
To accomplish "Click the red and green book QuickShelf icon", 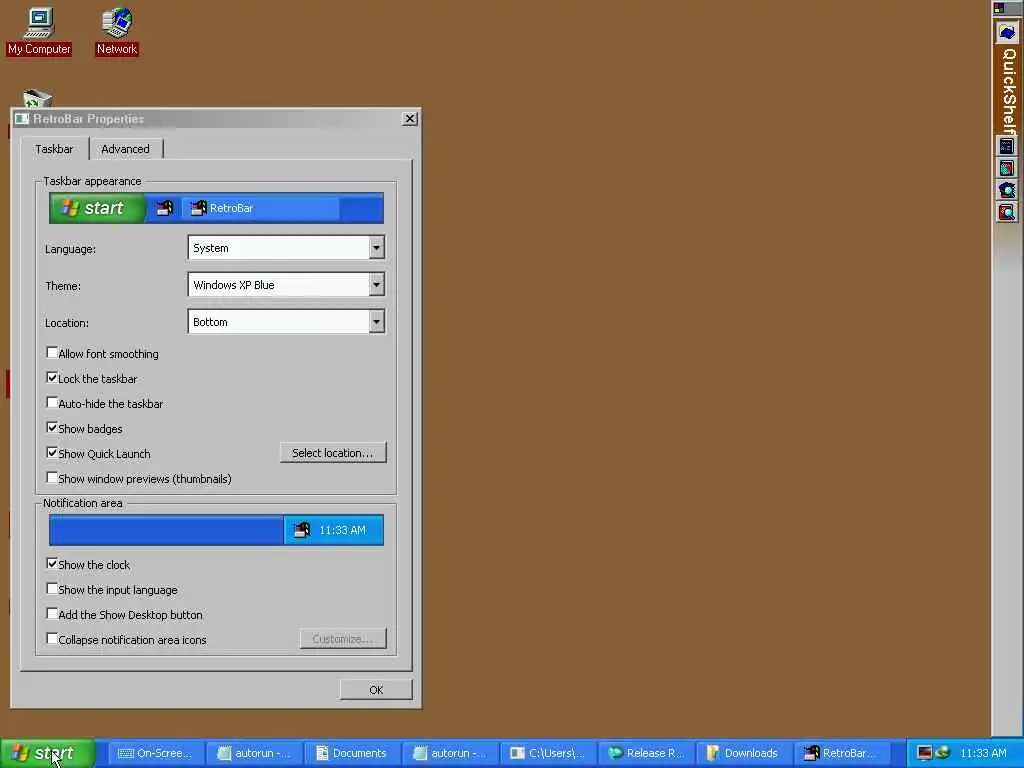I will click(x=1006, y=168).
